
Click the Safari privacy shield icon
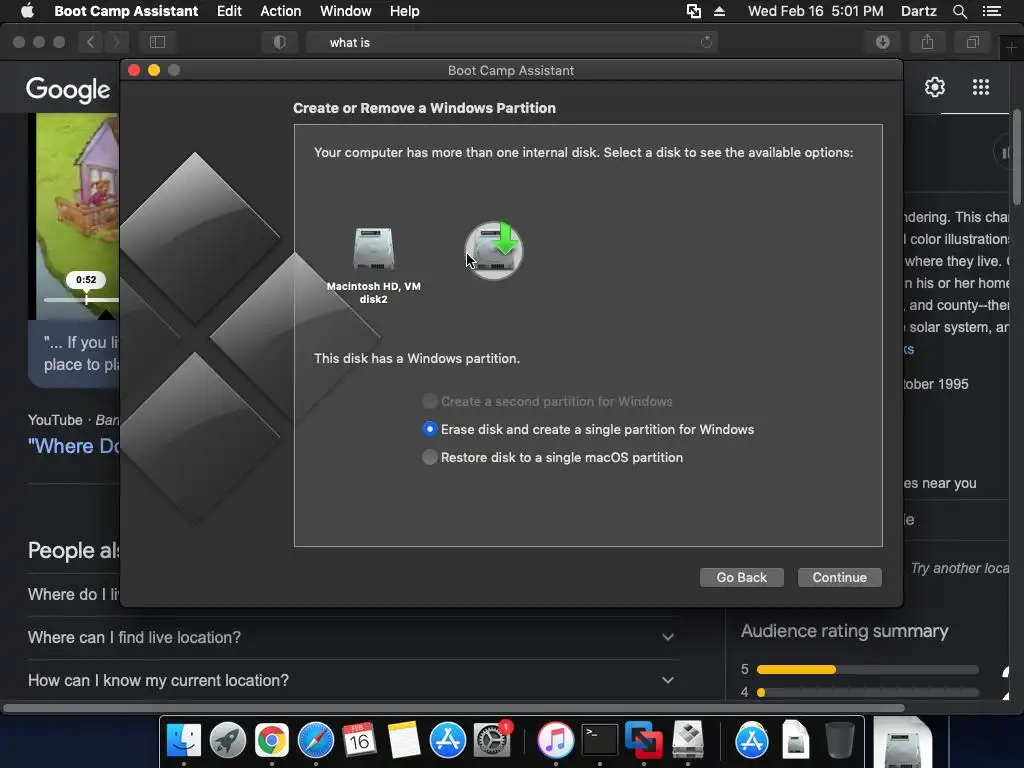(x=280, y=42)
